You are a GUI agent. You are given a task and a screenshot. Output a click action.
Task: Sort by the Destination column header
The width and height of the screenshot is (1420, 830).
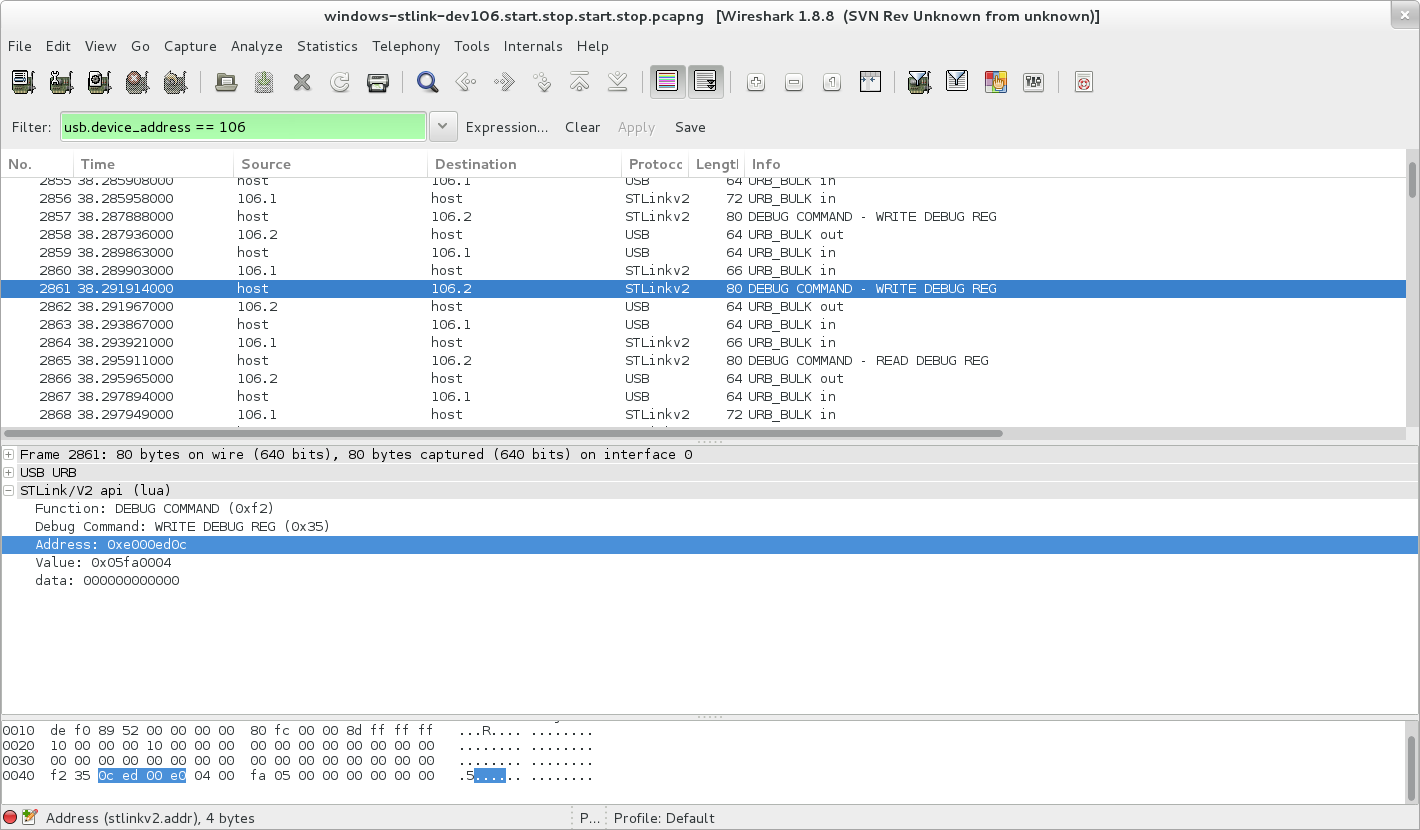click(x=524, y=164)
